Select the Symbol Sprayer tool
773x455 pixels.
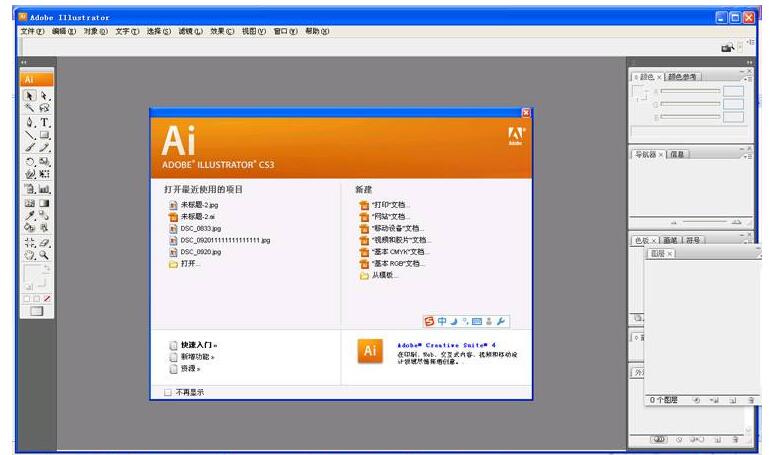pos(30,189)
